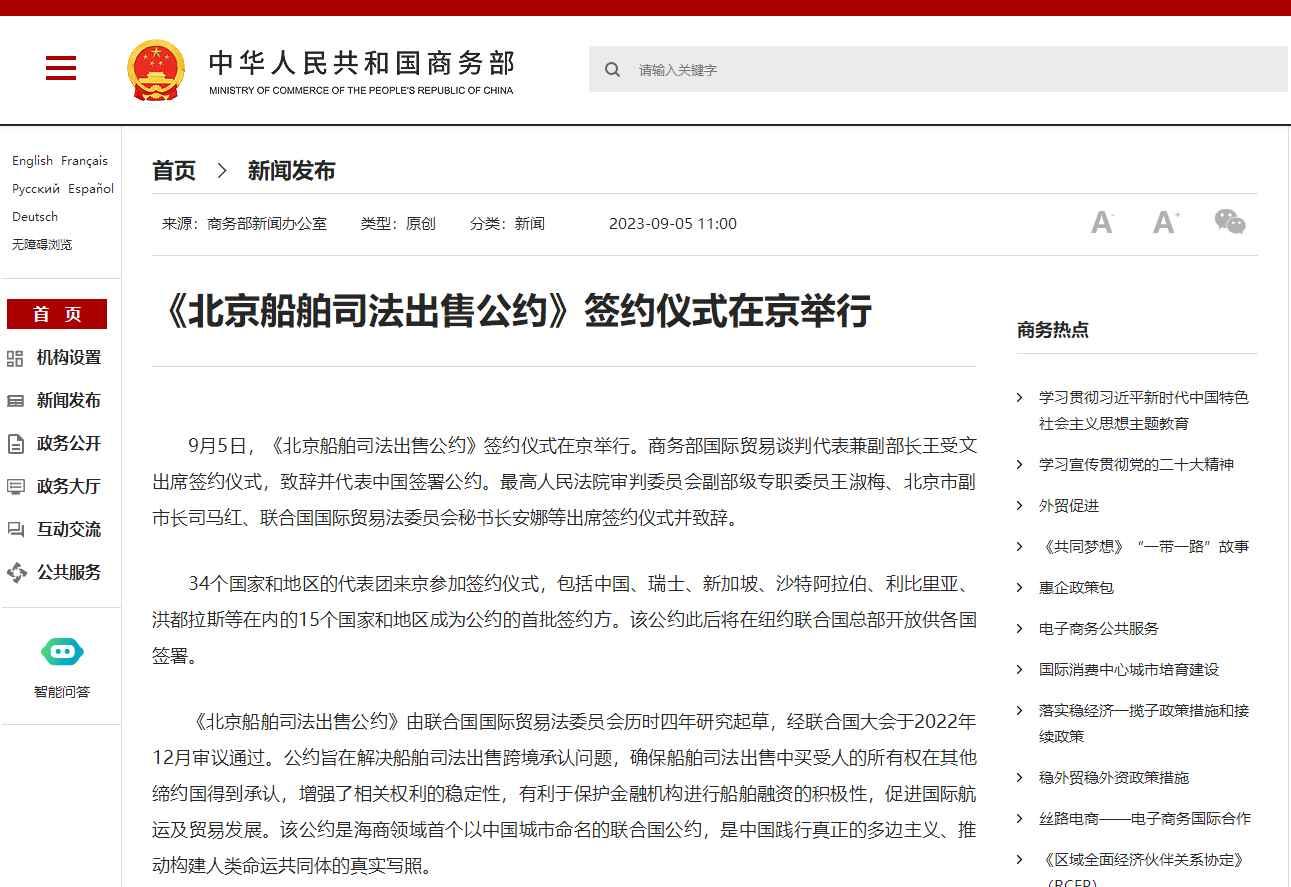This screenshot has height=887, width=1291.
Task: Share article via WeChat icon
Action: [1229, 221]
